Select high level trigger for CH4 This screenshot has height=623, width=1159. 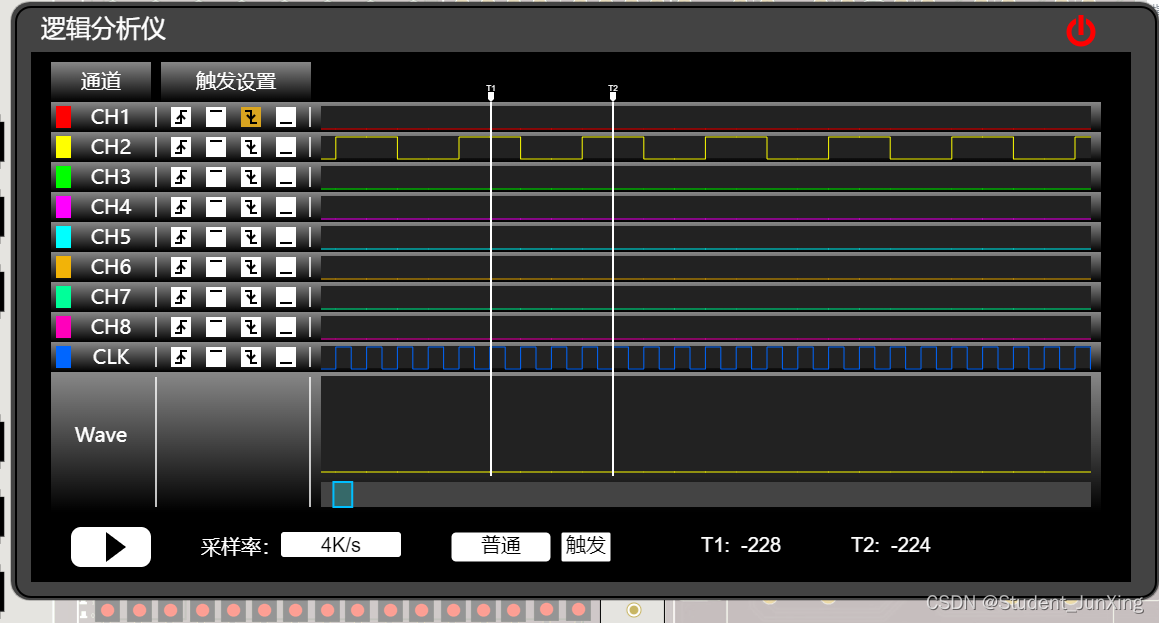coord(216,207)
